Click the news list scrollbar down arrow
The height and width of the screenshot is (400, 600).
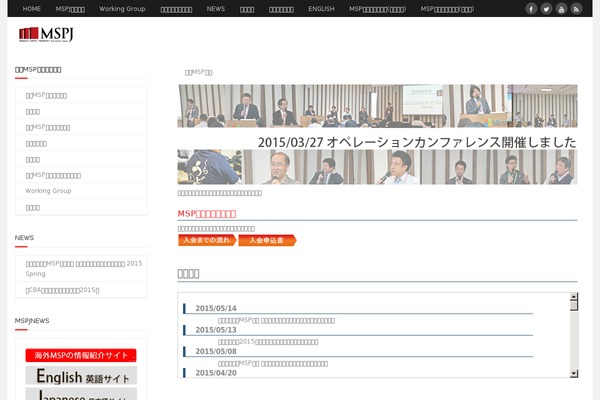pos(574,373)
